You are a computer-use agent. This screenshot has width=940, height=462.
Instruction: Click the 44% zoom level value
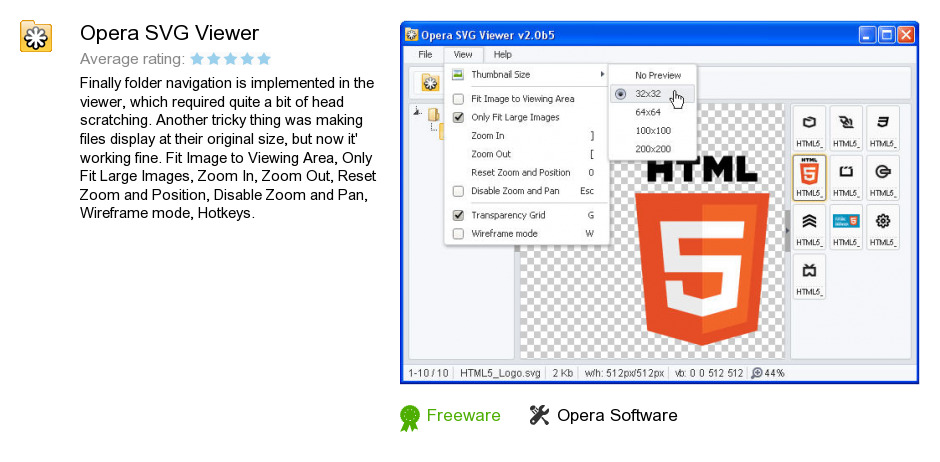point(775,373)
